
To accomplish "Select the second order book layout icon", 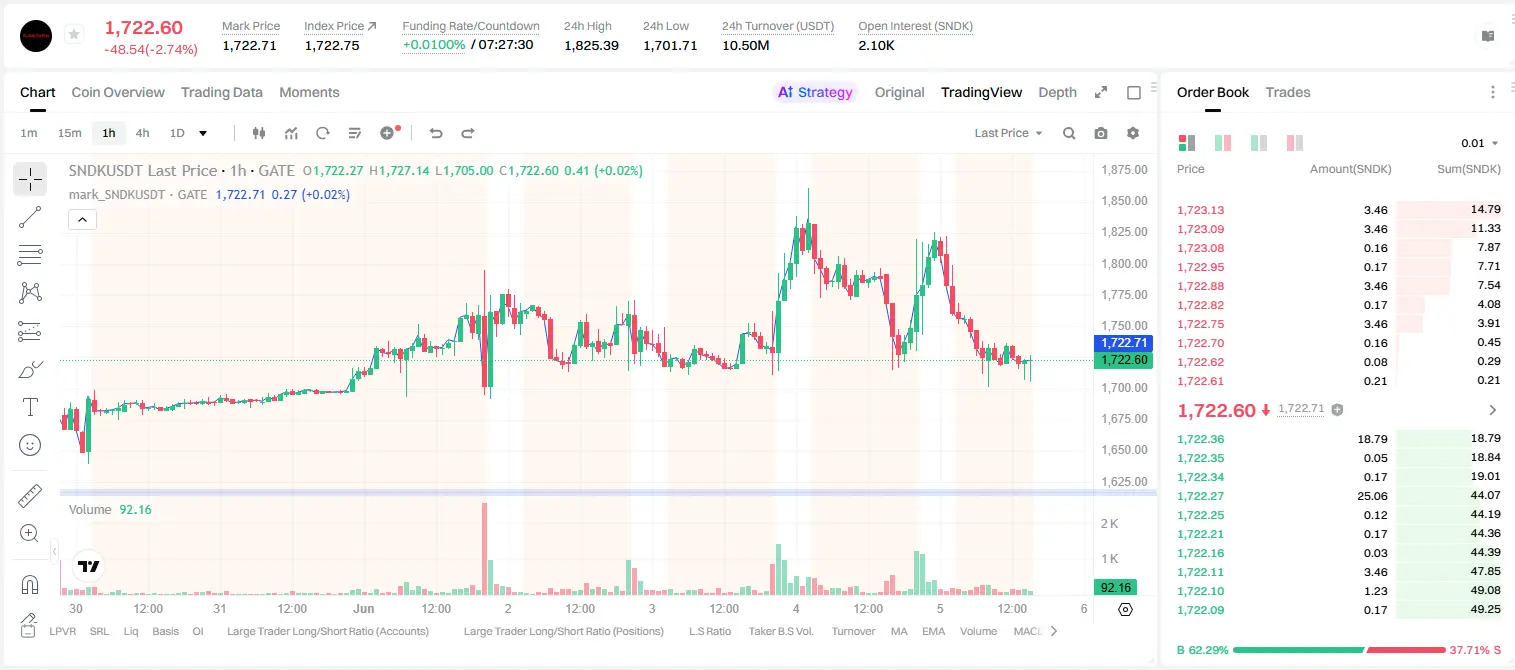I will pyautogui.click(x=1222, y=143).
